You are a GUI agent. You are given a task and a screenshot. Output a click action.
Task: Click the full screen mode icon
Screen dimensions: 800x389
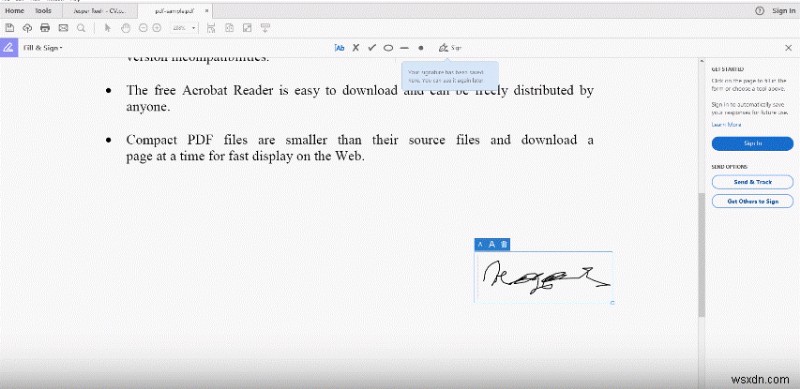(247, 28)
